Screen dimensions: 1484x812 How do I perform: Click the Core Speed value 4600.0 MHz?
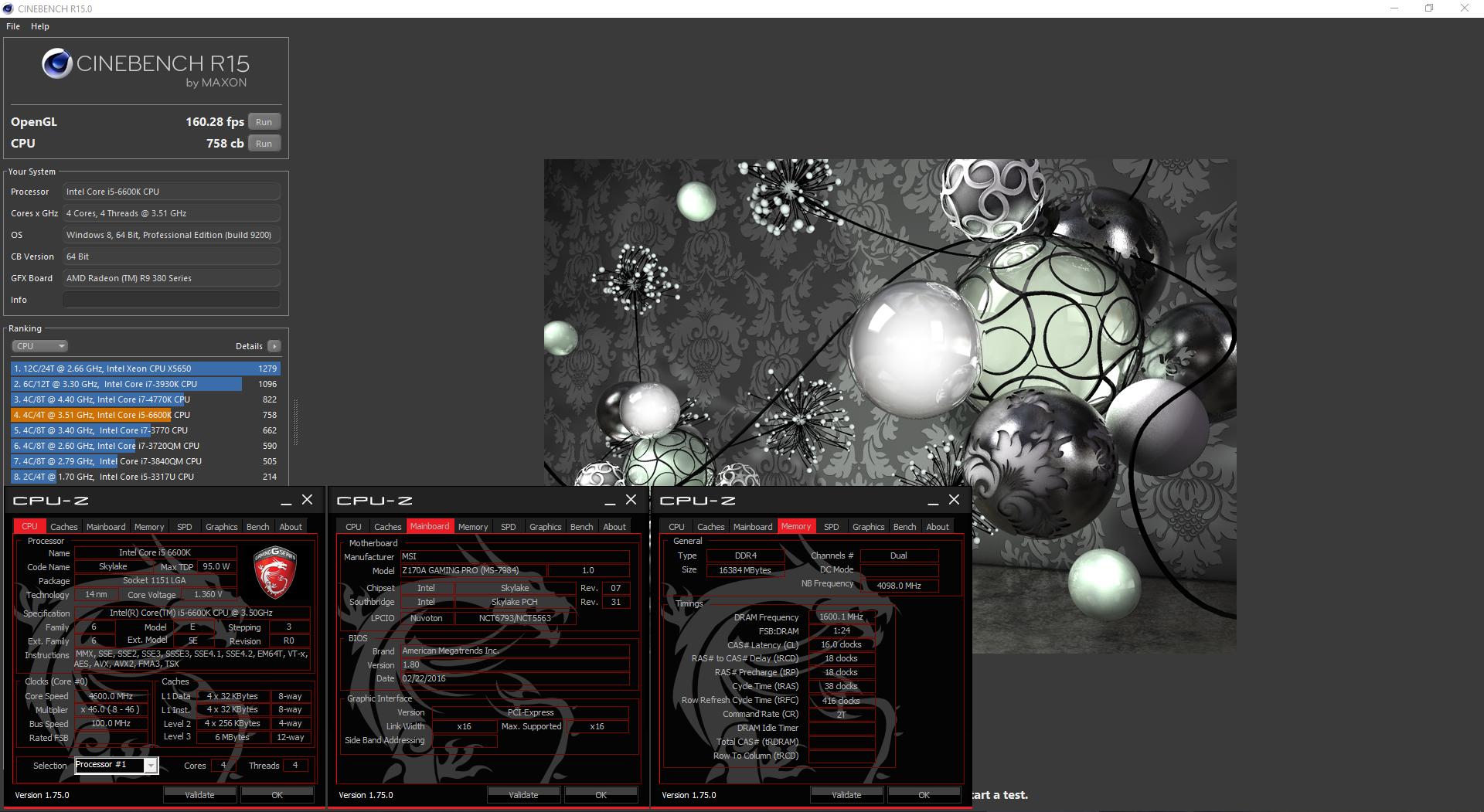(111, 696)
